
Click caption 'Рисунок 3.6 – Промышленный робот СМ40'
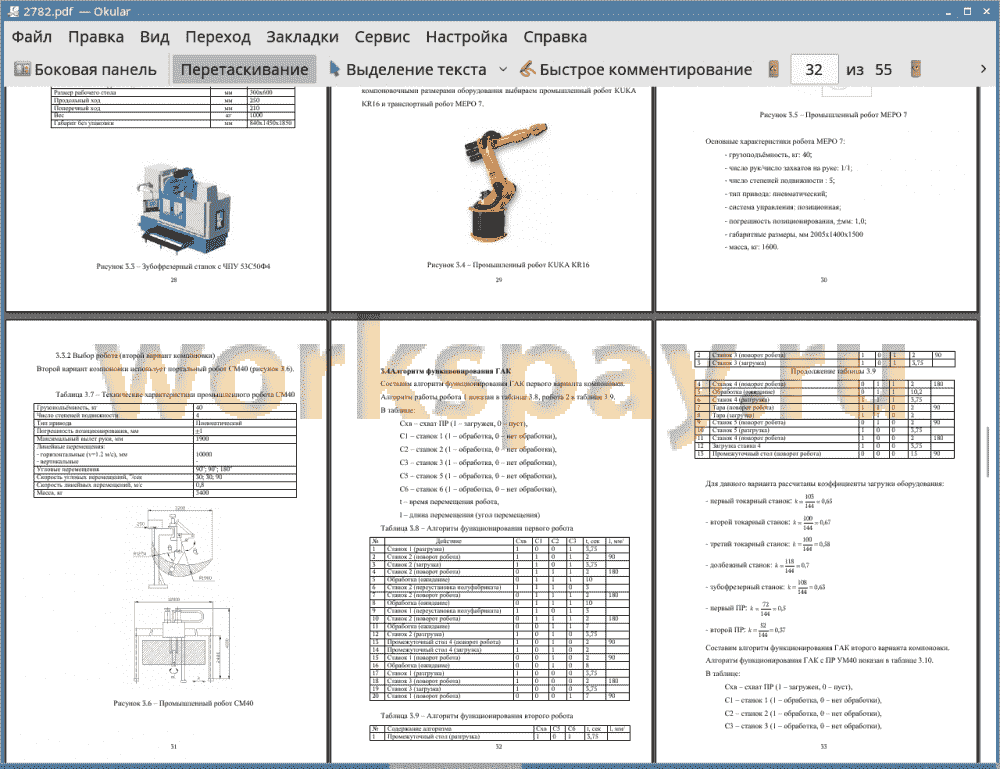pos(183,703)
